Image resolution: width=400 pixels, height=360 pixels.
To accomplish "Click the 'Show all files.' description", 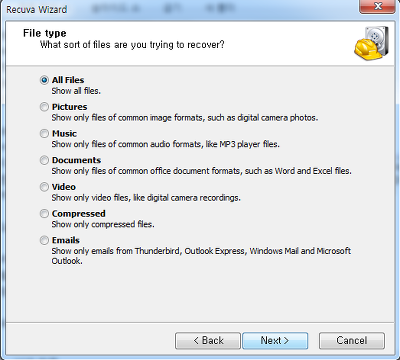I will tap(76, 91).
